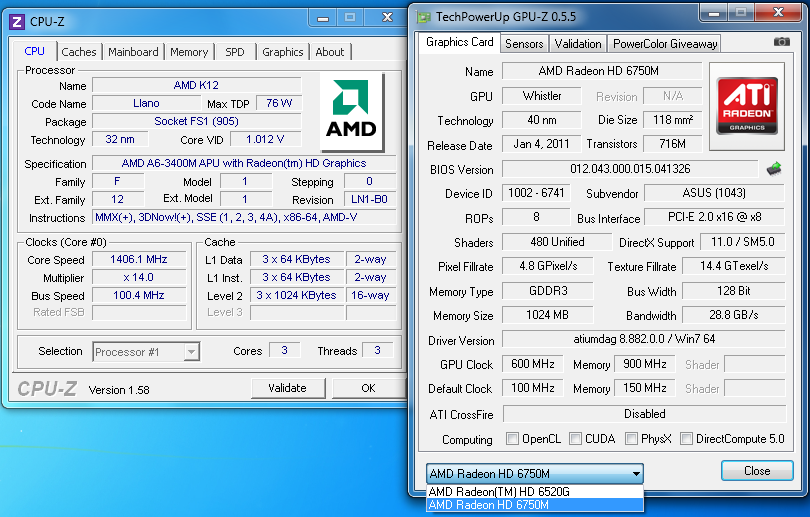Click the BIOS save chip icon
The width and height of the screenshot is (810, 517).
tap(774, 168)
